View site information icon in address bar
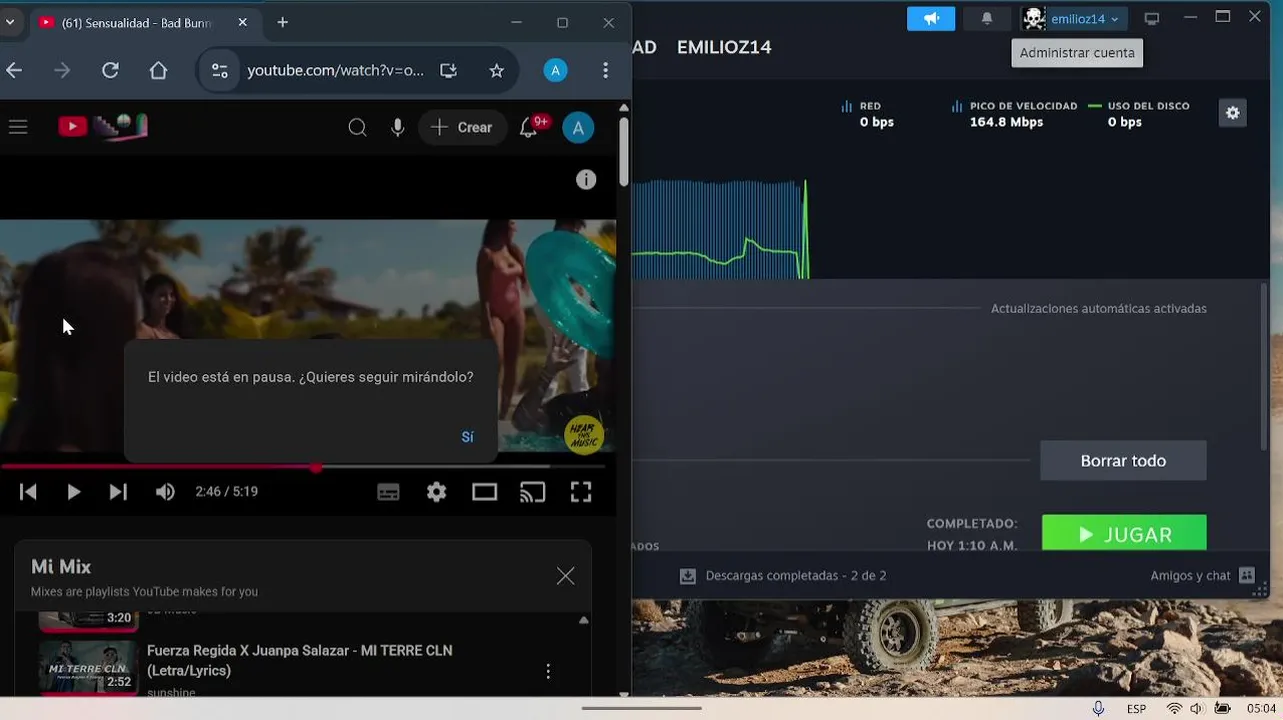Screen dimensions: 1283x720 [219, 70]
